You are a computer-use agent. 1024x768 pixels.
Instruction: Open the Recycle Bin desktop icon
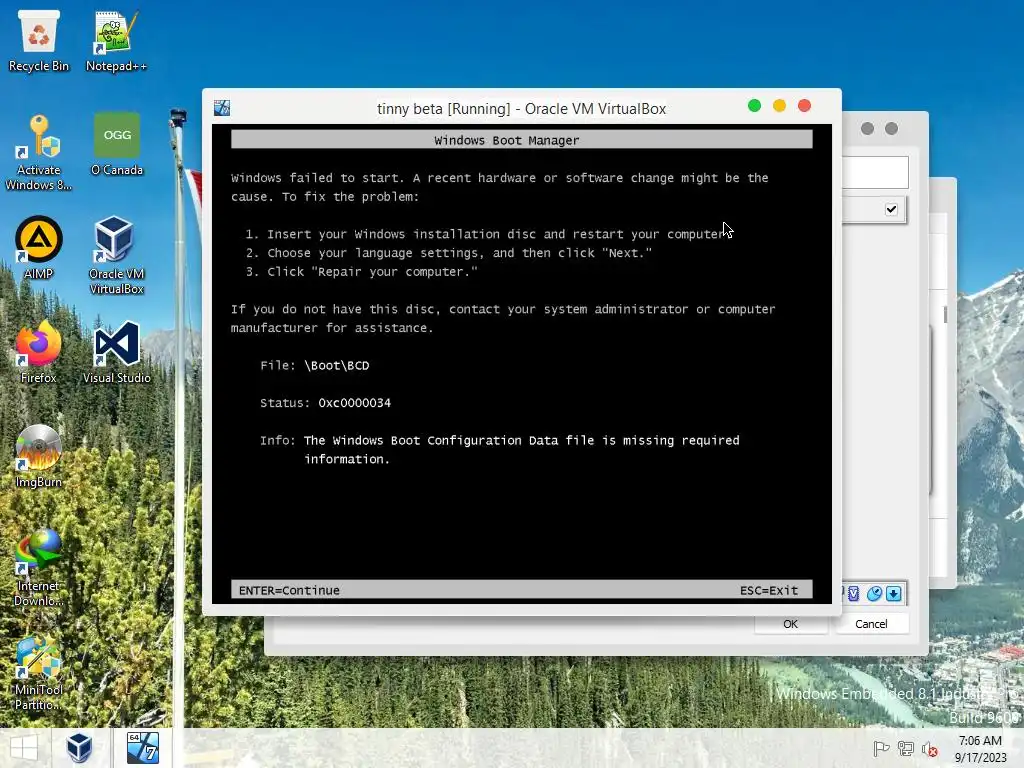tap(39, 40)
